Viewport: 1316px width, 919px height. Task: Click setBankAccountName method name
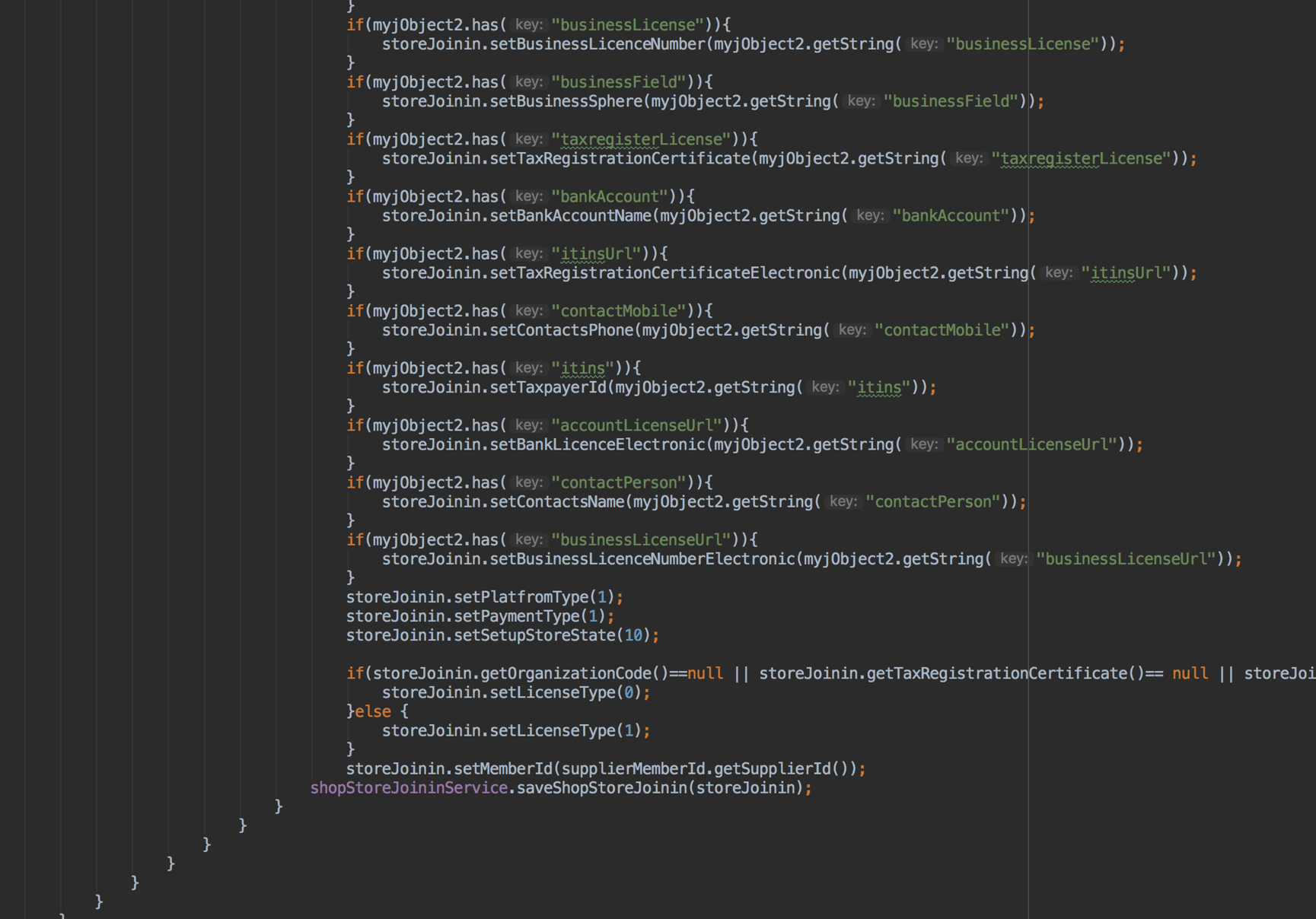coord(571,215)
